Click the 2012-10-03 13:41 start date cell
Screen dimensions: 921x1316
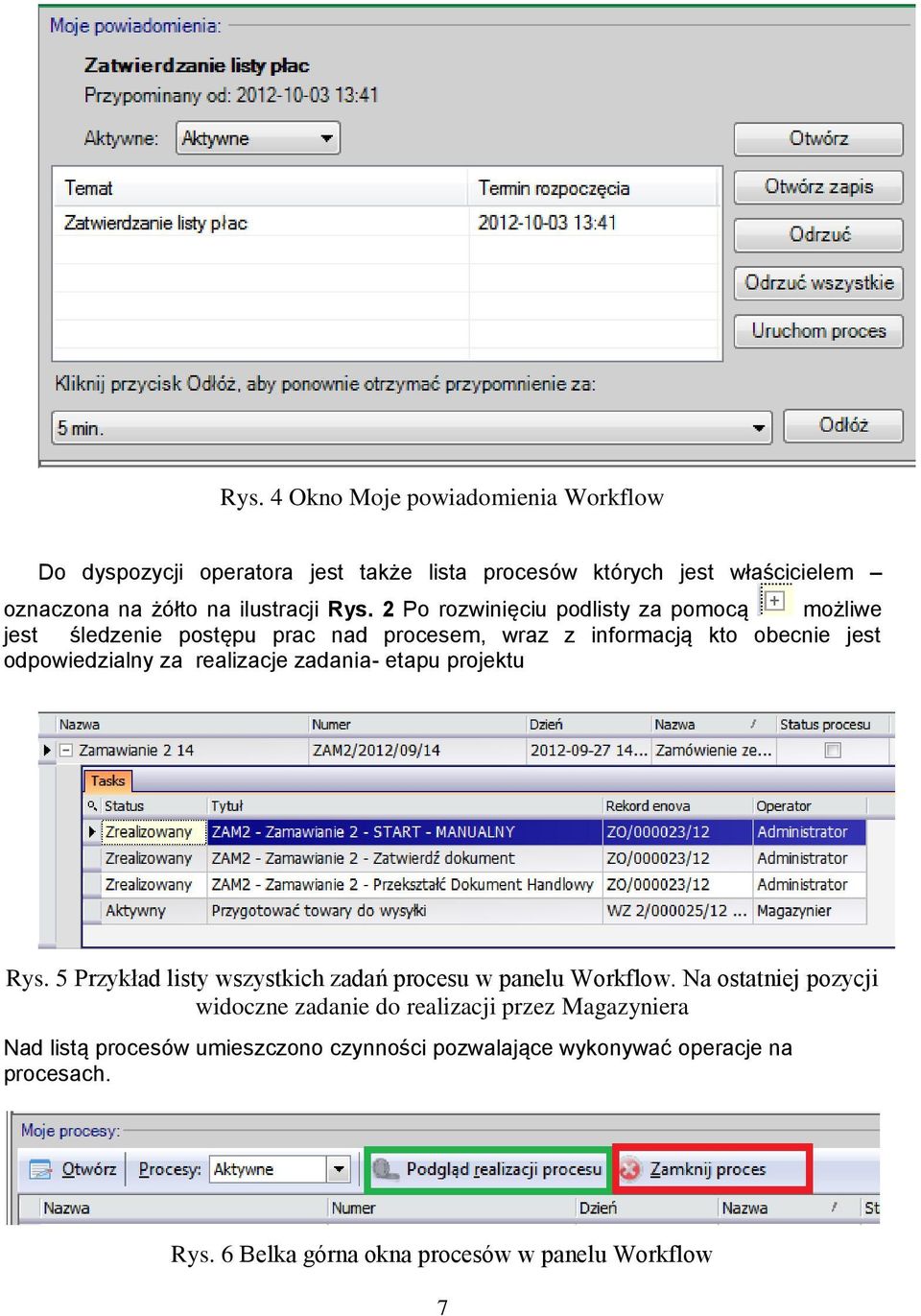click(x=547, y=223)
